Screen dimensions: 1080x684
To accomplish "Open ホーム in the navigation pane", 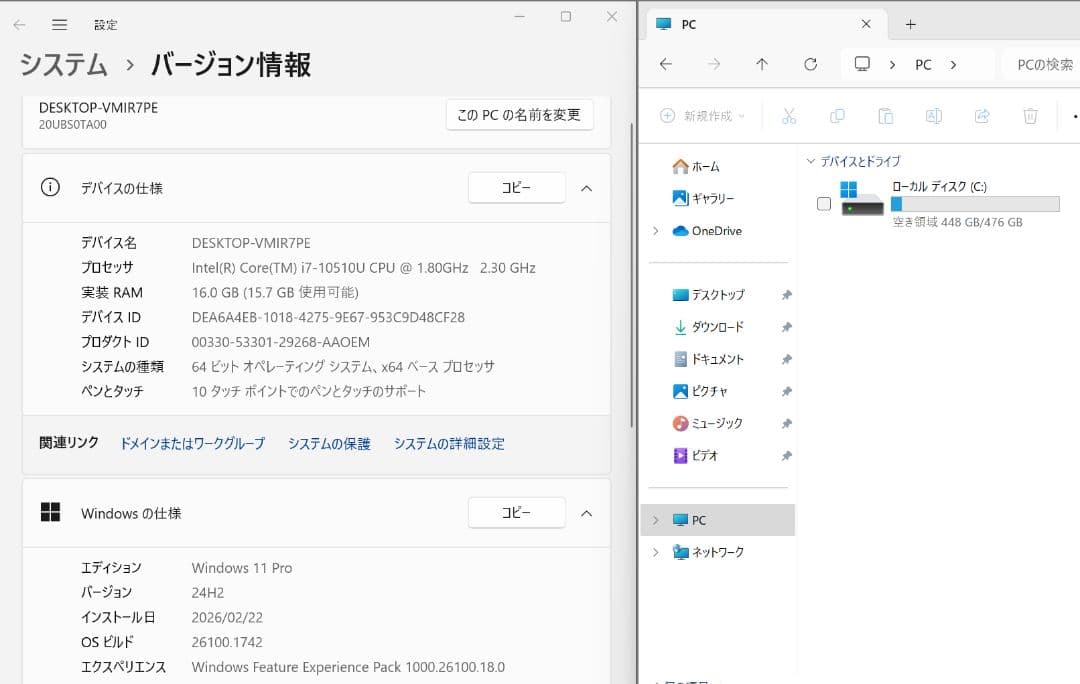I will pos(696,167).
